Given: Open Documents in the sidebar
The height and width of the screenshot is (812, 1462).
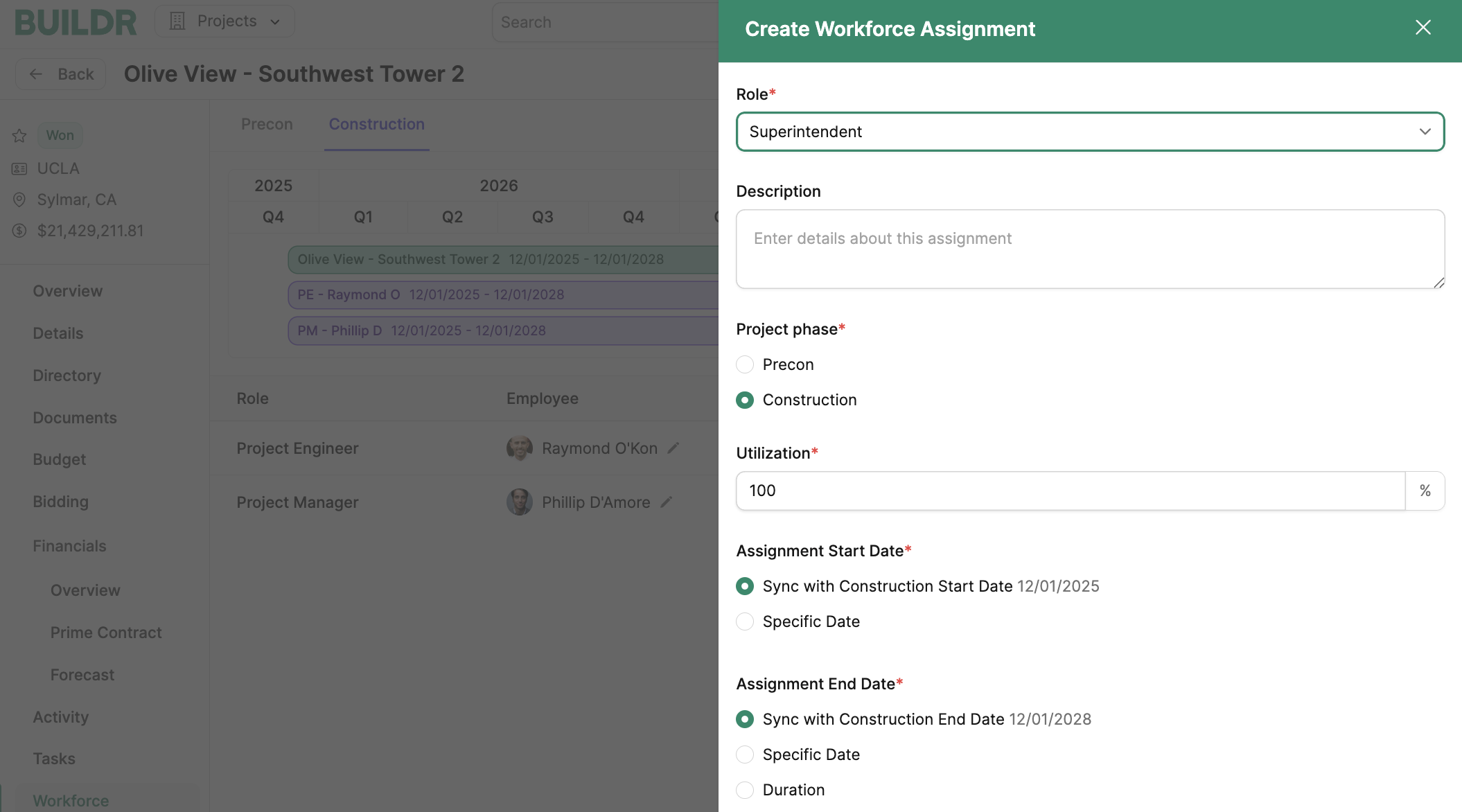Looking at the screenshot, I should (x=75, y=418).
